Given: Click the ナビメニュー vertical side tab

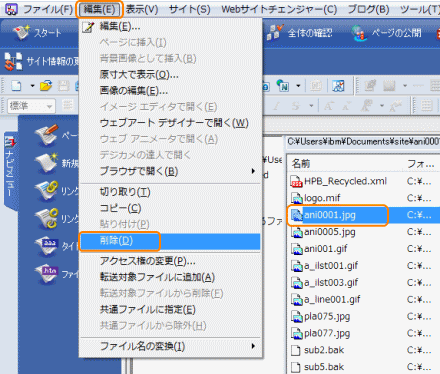Looking at the screenshot, I should coord(10,171).
